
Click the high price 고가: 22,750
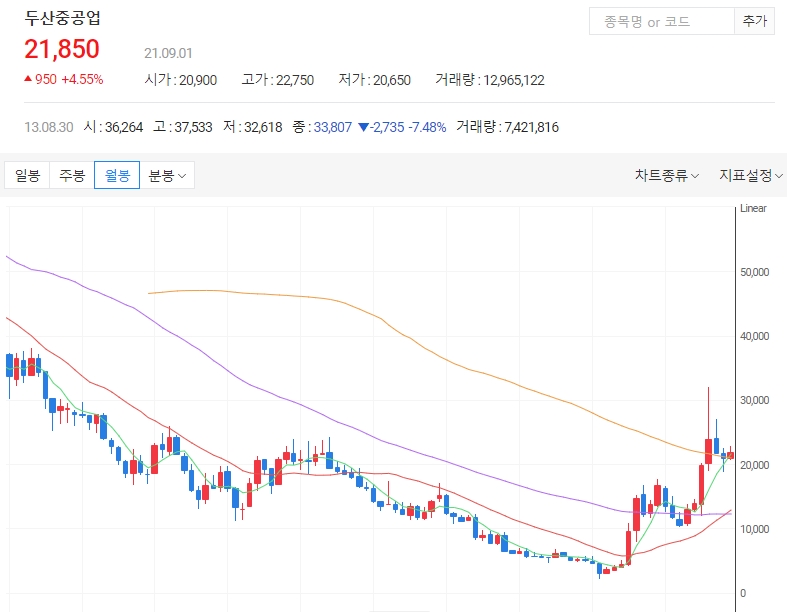278,80
